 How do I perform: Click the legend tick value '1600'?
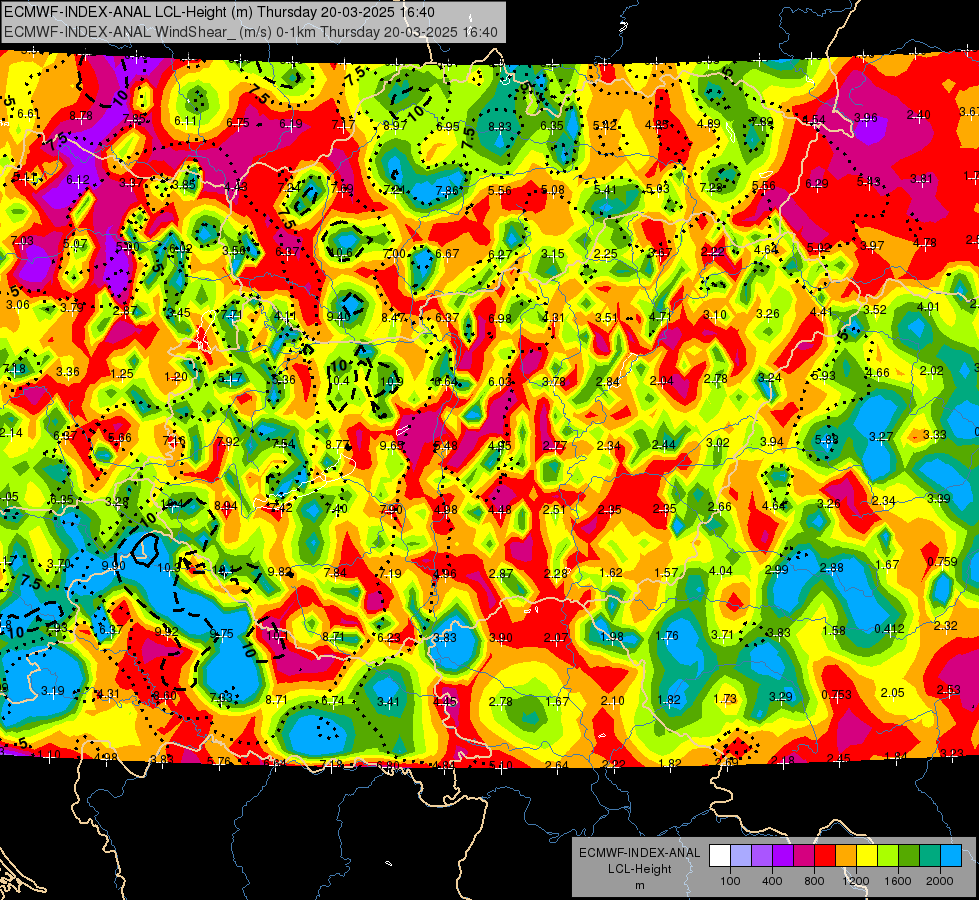click(898, 881)
